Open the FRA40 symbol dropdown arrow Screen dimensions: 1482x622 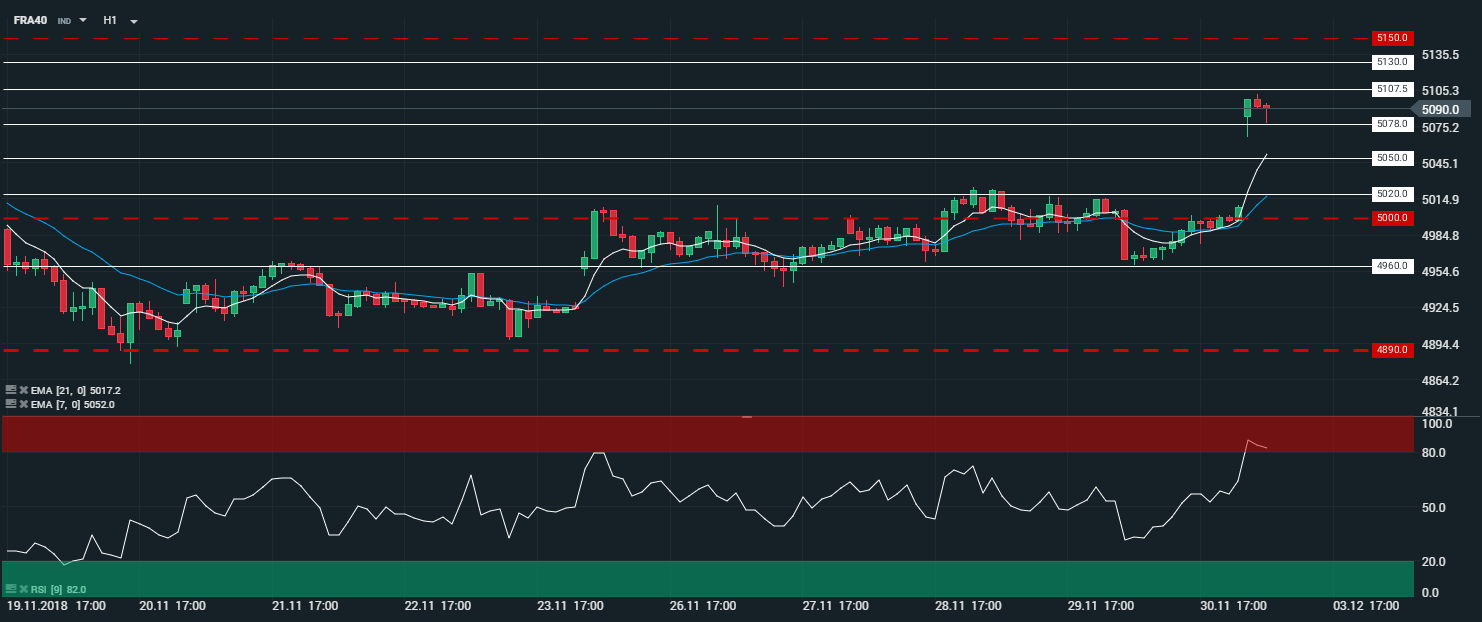(82, 21)
